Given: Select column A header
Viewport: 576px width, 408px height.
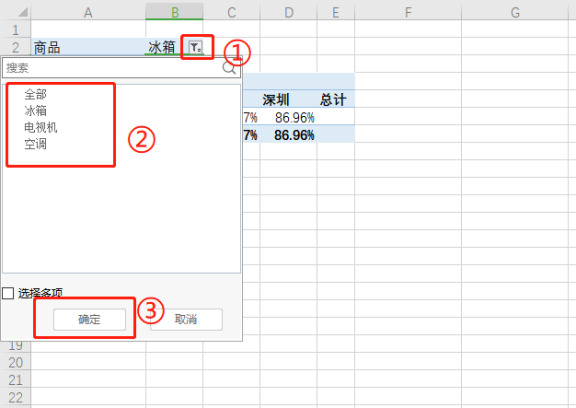Looking at the screenshot, I should coord(88,12).
